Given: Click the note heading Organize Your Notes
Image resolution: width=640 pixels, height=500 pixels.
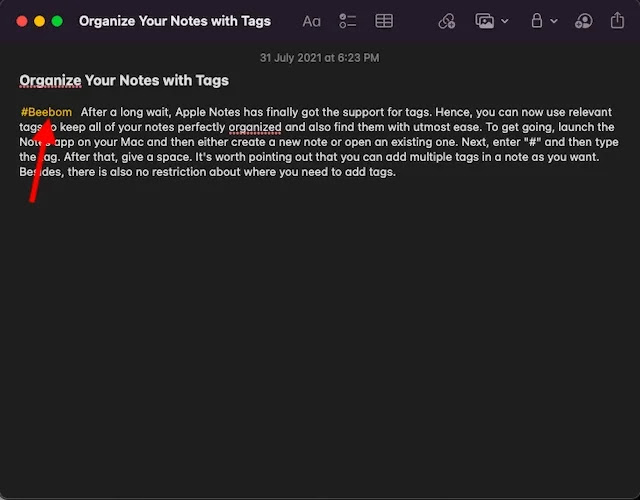Looking at the screenshot, I should [124, 80].
